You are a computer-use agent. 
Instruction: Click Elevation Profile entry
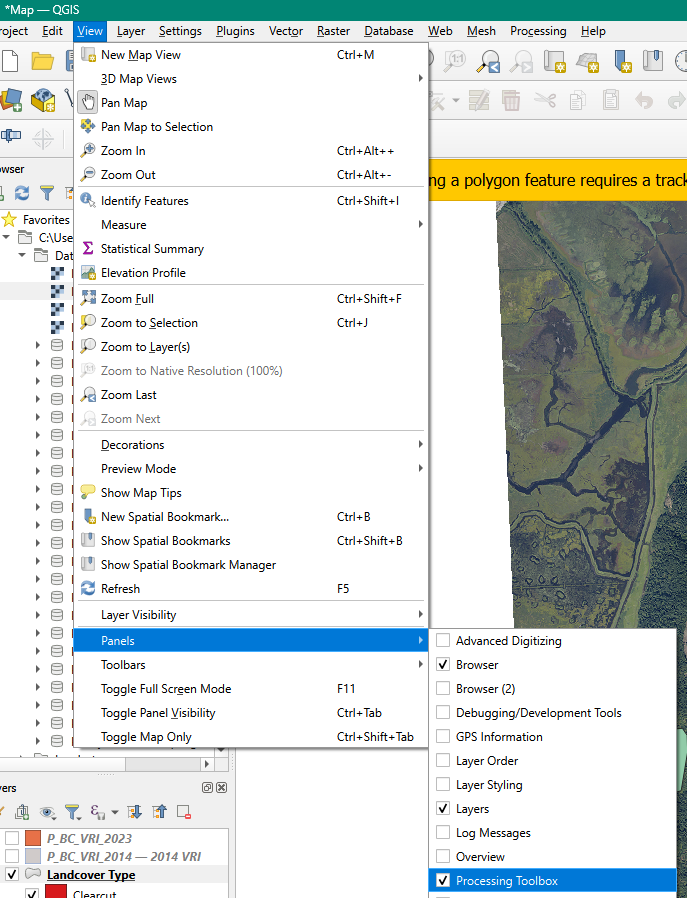coord(143,273)
